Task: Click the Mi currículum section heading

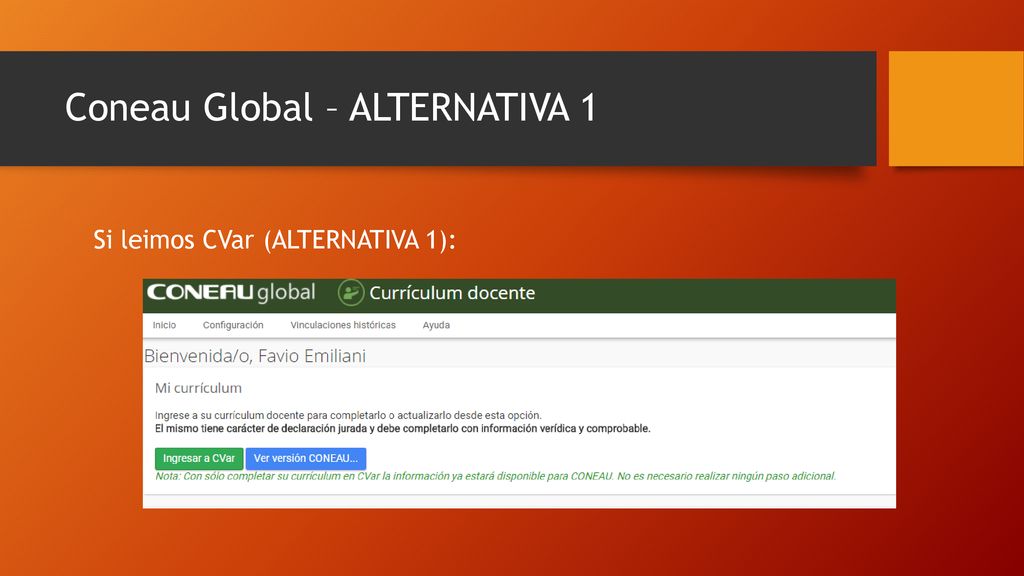Action: pyautogui.click(x=199, y=388)
